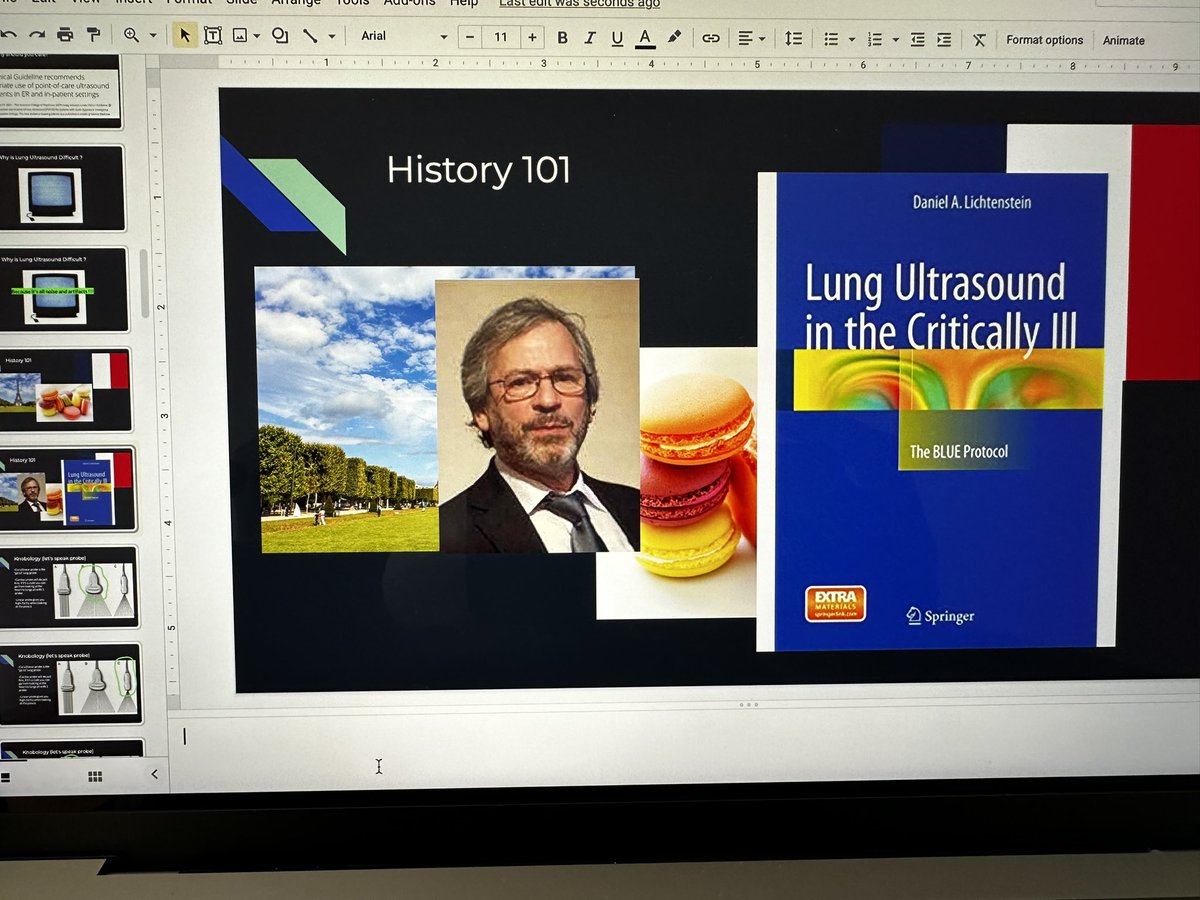
Task: Toggle the Numbered list
Action: tap(875, 40)
